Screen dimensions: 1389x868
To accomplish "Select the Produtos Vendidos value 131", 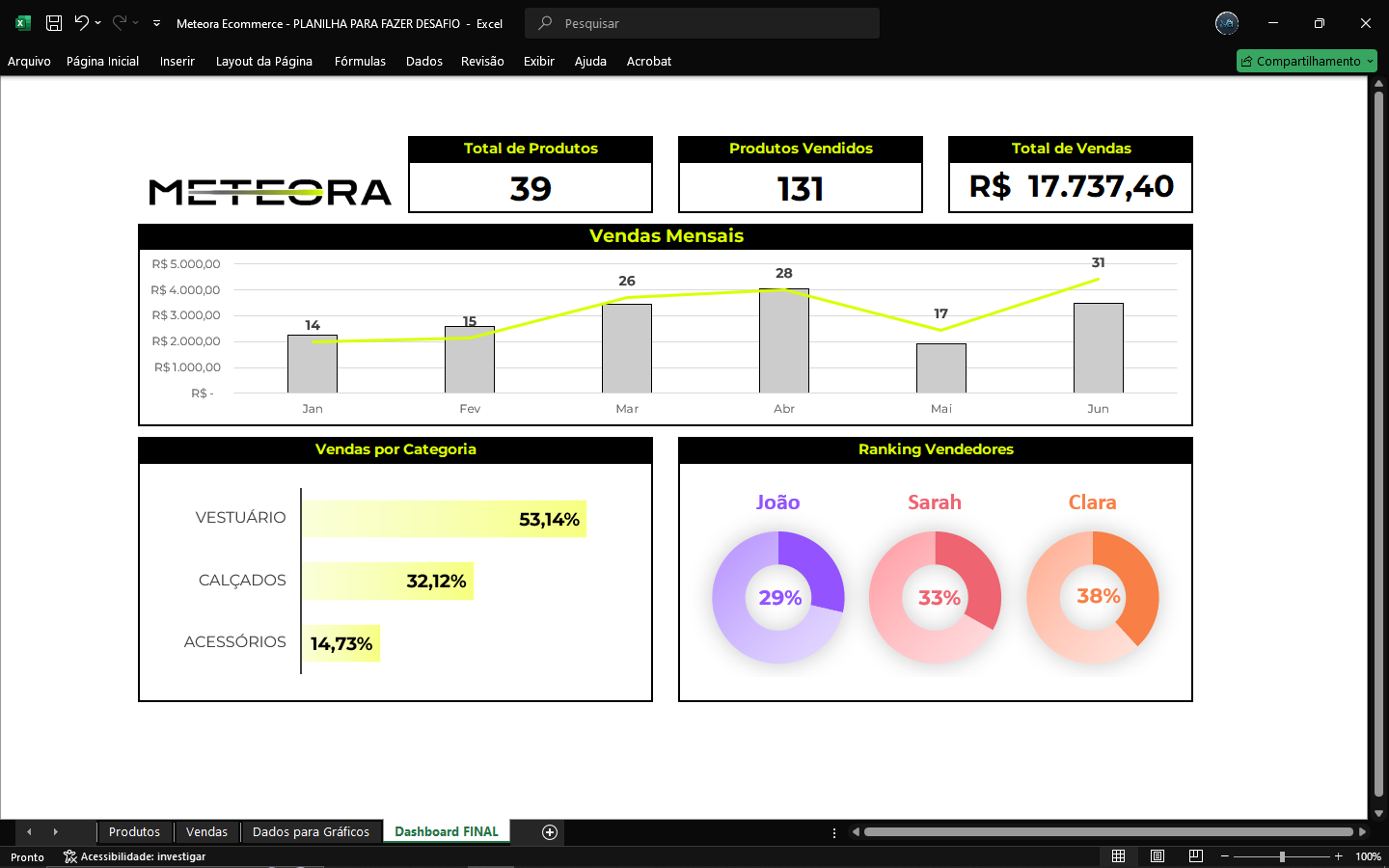I will [x=801, y=188].
